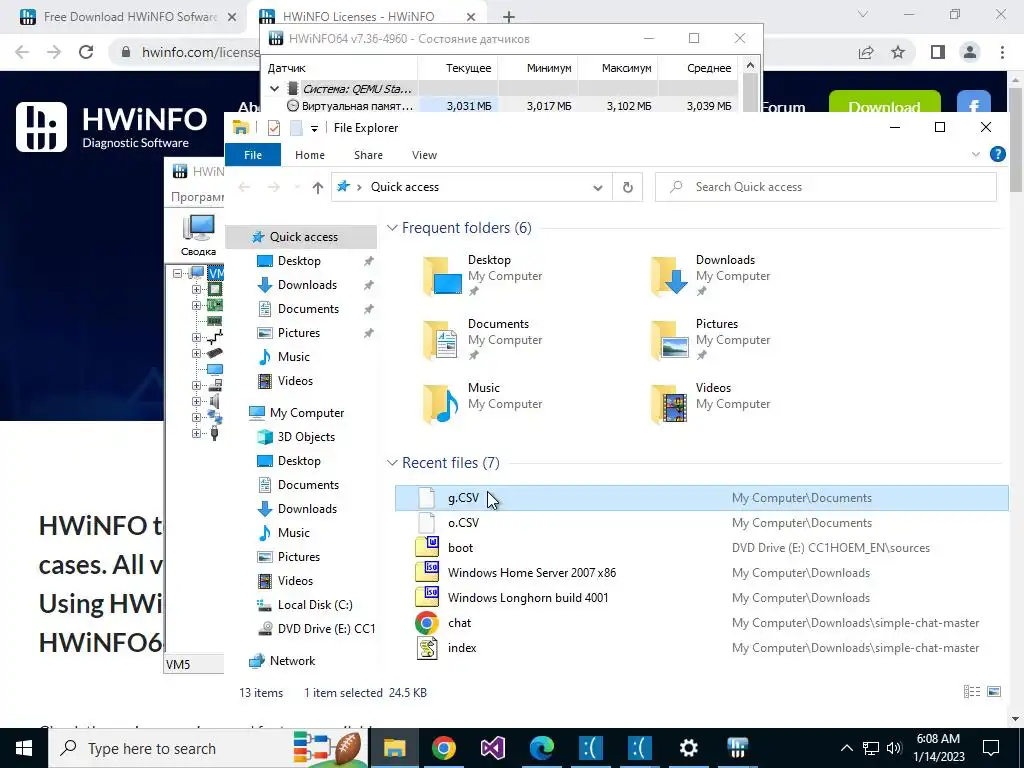Image resolution: width=1024 pixels, height=768 pixels.
Task: Select the boot recent file
Action: coord(701,548)
